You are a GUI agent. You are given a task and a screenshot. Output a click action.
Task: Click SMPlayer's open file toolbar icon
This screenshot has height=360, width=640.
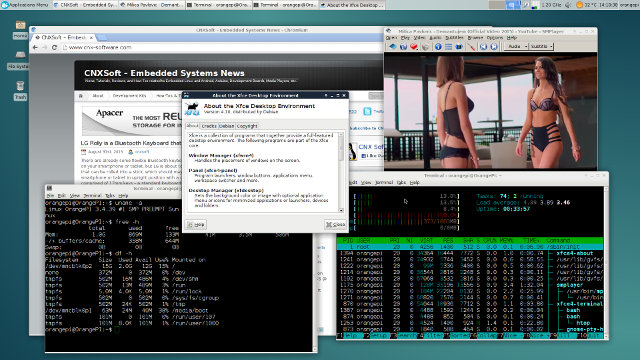(x=392, y=47)
